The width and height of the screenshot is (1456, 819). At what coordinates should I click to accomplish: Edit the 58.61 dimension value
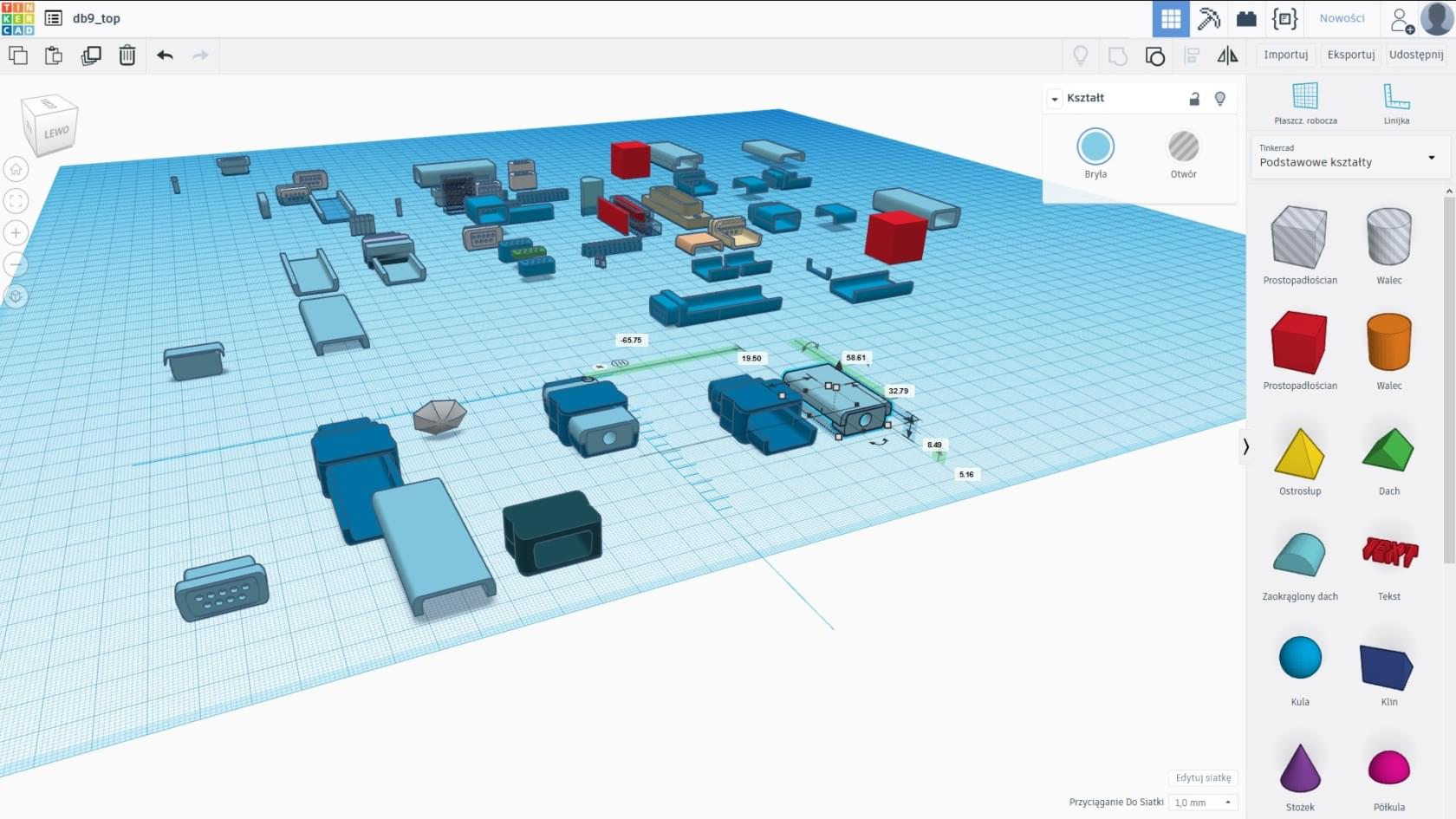pyautogui.click(x=855, y=357)
